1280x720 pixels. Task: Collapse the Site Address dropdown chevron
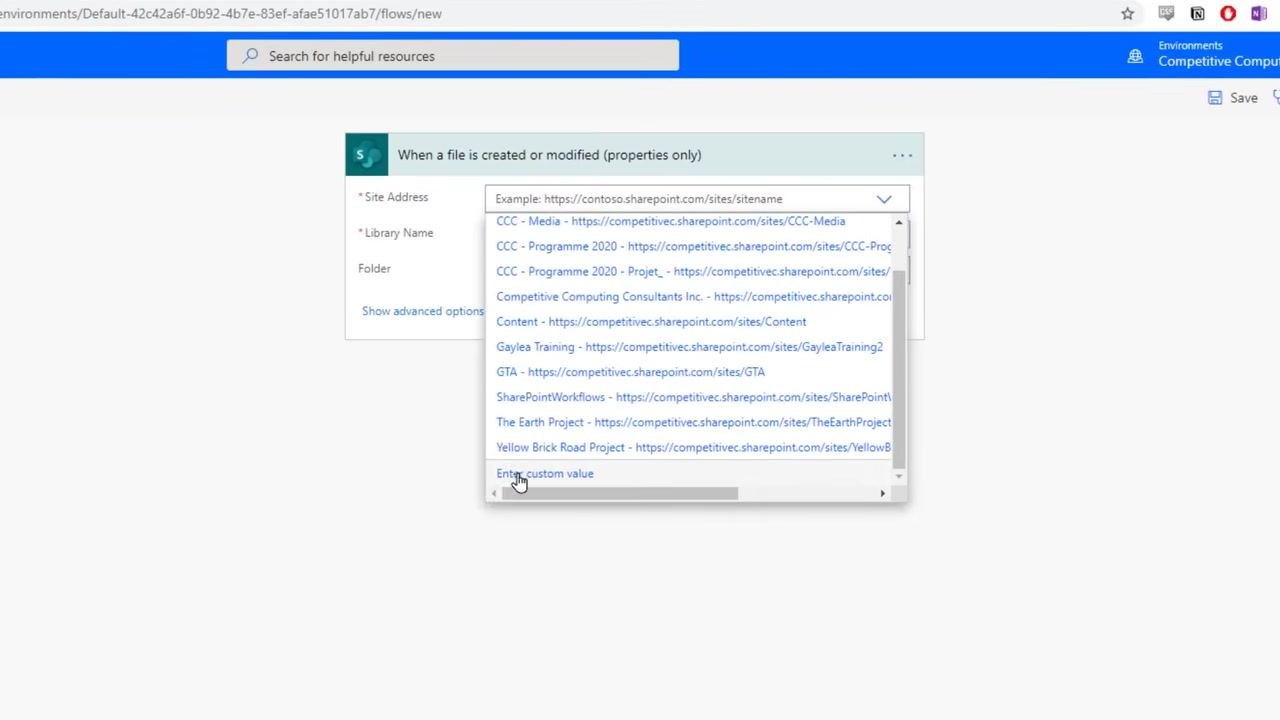click(884, 199)
